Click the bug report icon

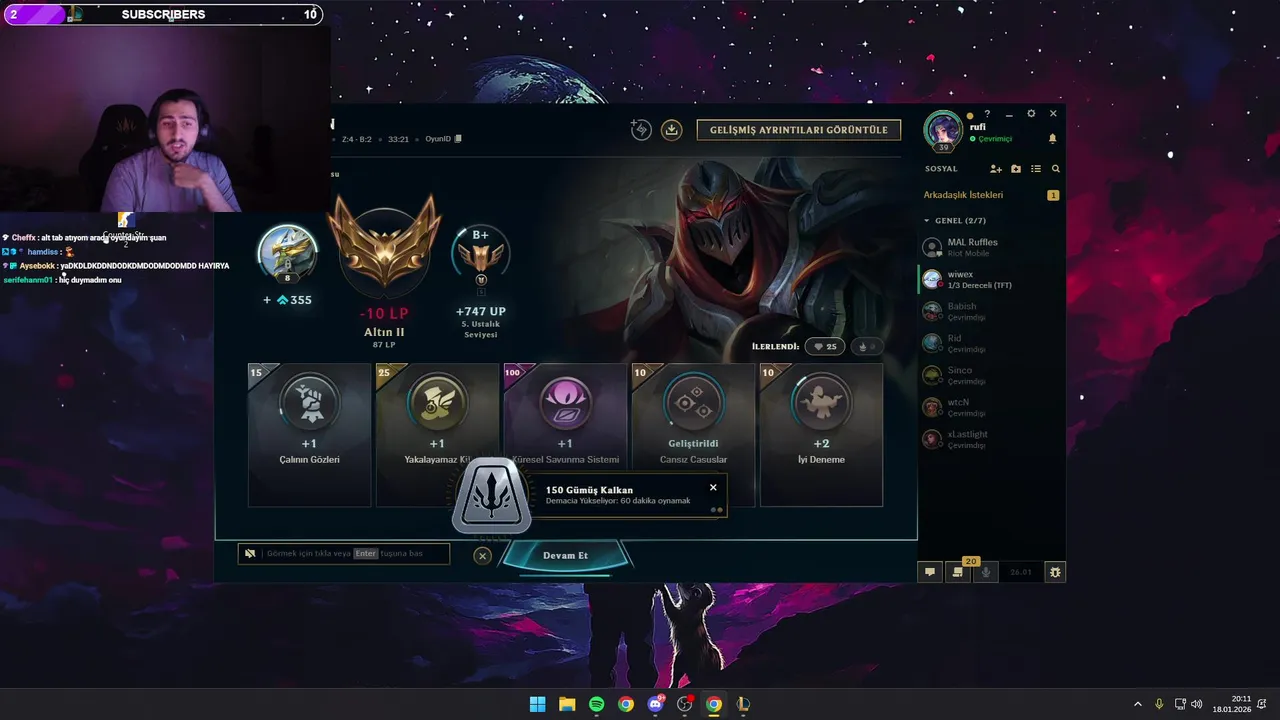coord(1054,572)
